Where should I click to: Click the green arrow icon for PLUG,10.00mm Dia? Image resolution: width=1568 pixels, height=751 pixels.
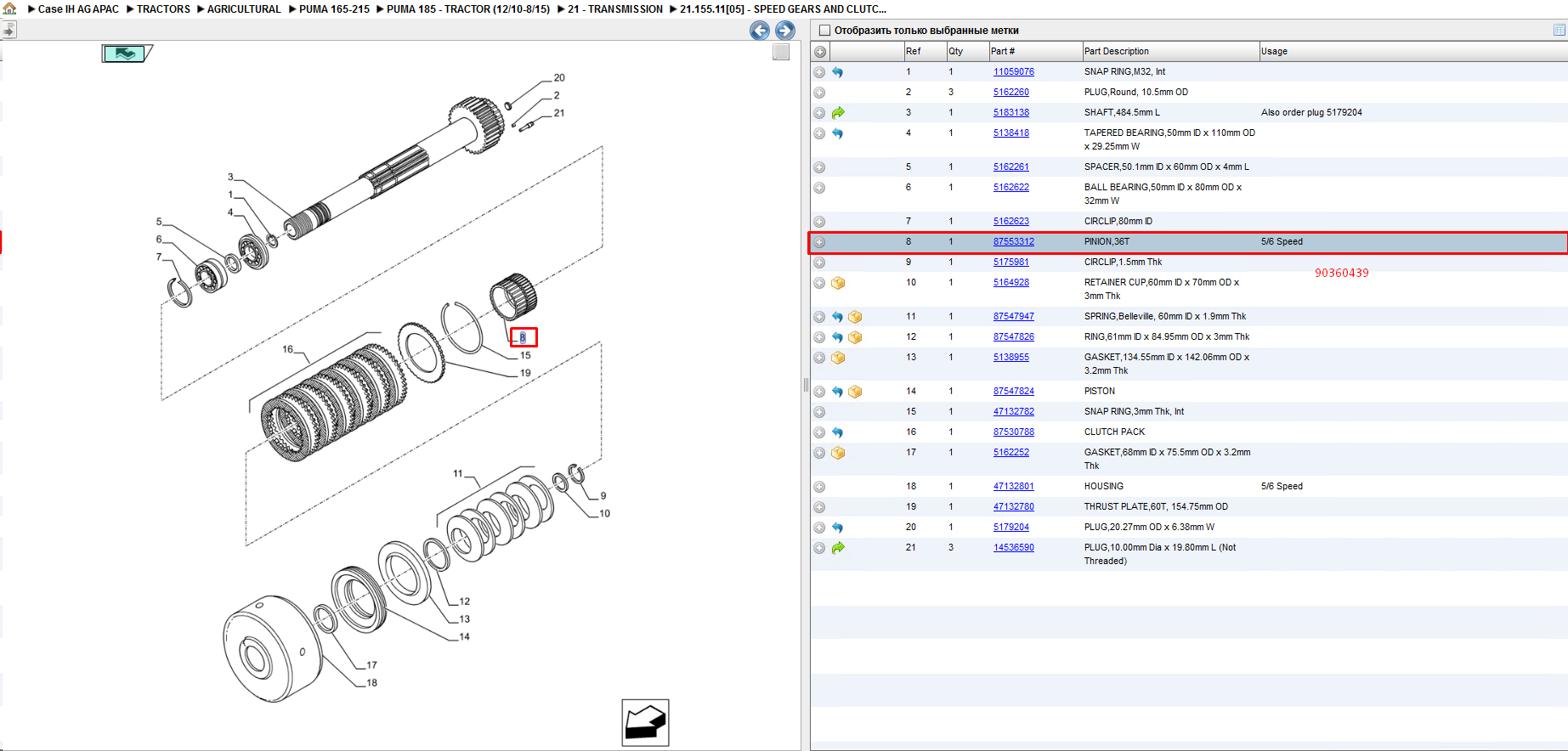coord(838,548)
